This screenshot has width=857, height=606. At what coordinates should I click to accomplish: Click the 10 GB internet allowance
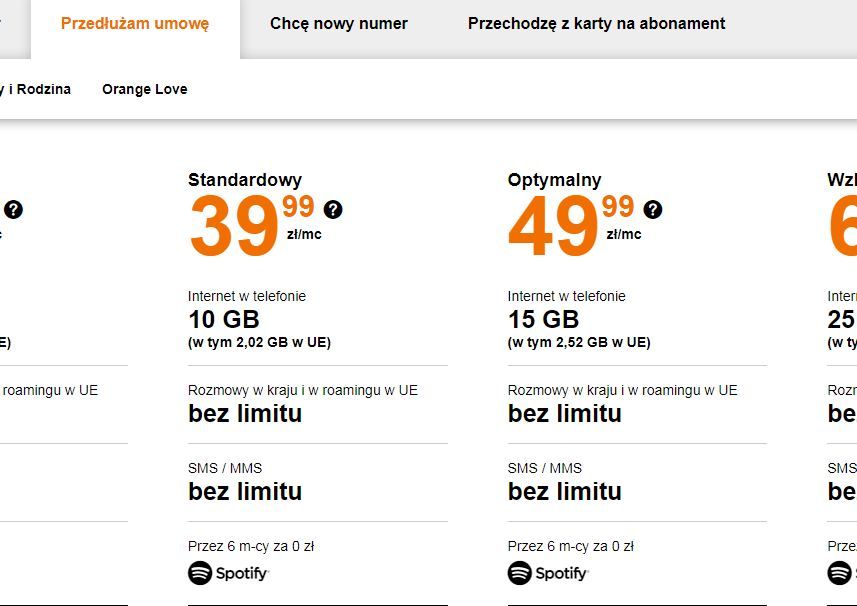click(224, 320)
